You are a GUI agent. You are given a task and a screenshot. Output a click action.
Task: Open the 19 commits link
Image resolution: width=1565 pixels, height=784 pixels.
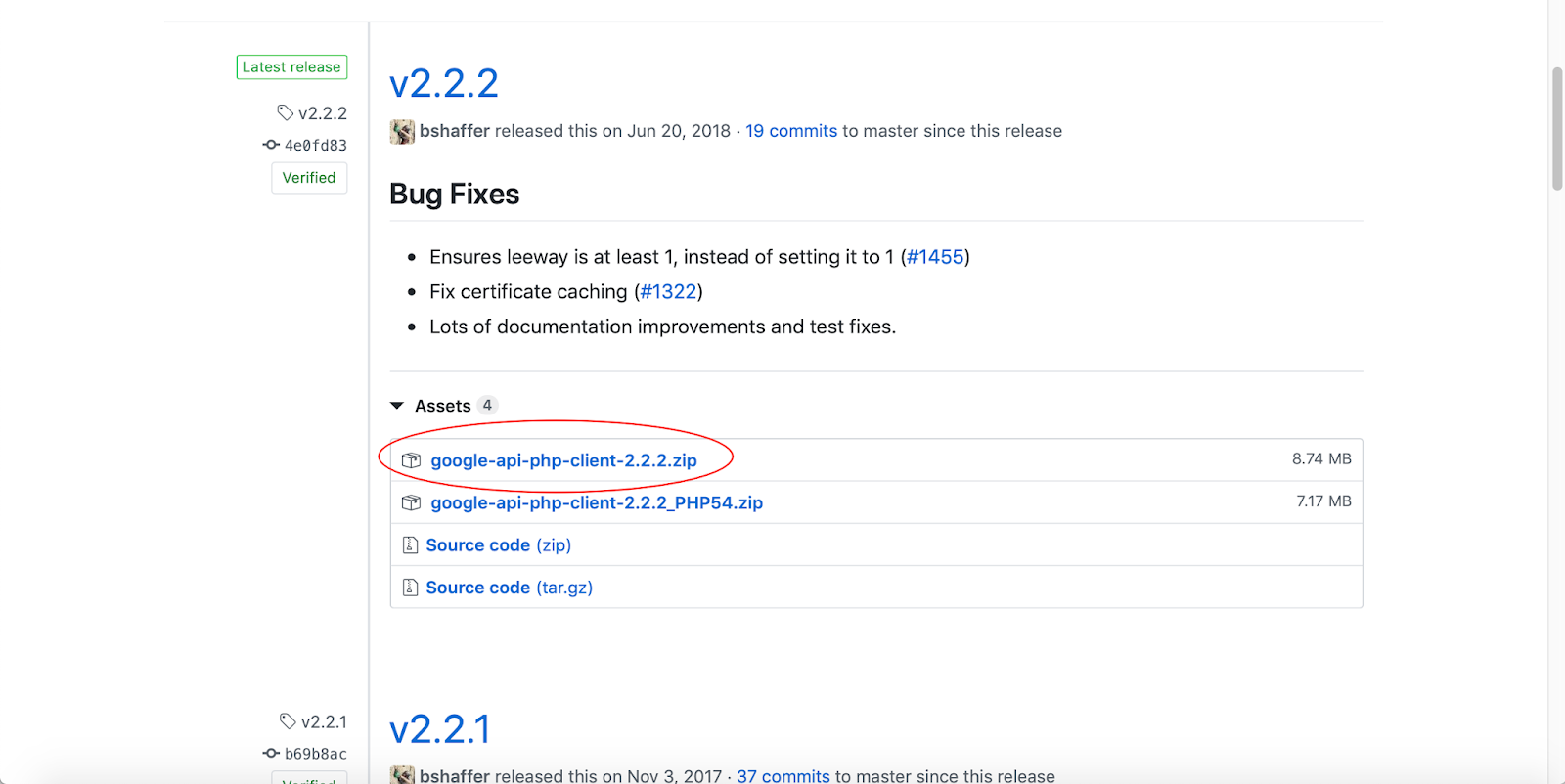(791, 131)
